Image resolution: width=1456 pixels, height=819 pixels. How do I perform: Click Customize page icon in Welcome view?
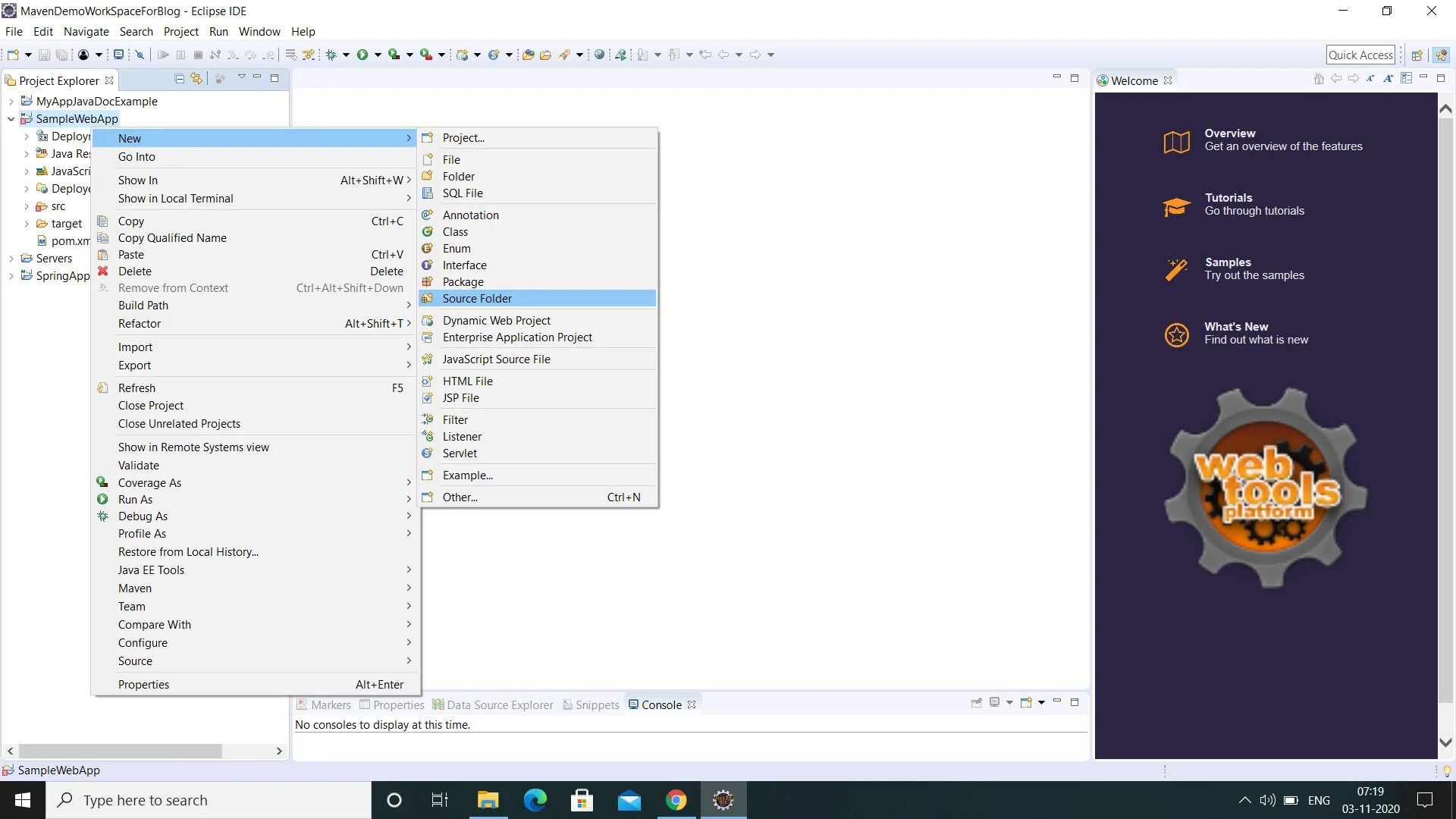pyautogui.click(x=1407, y=78)
